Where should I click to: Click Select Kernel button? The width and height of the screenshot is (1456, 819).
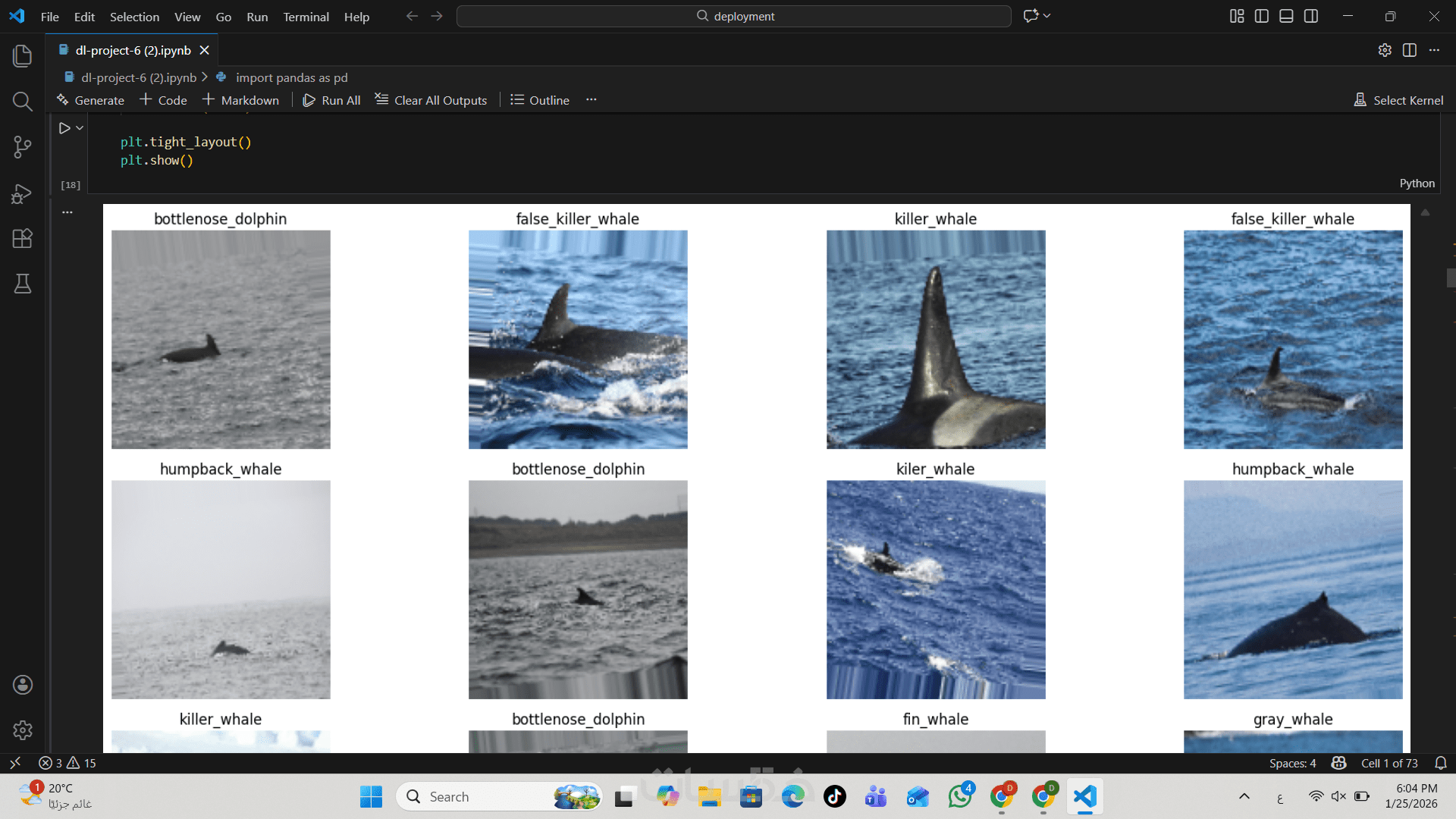pyautogui.click(x=1399, y=100)
